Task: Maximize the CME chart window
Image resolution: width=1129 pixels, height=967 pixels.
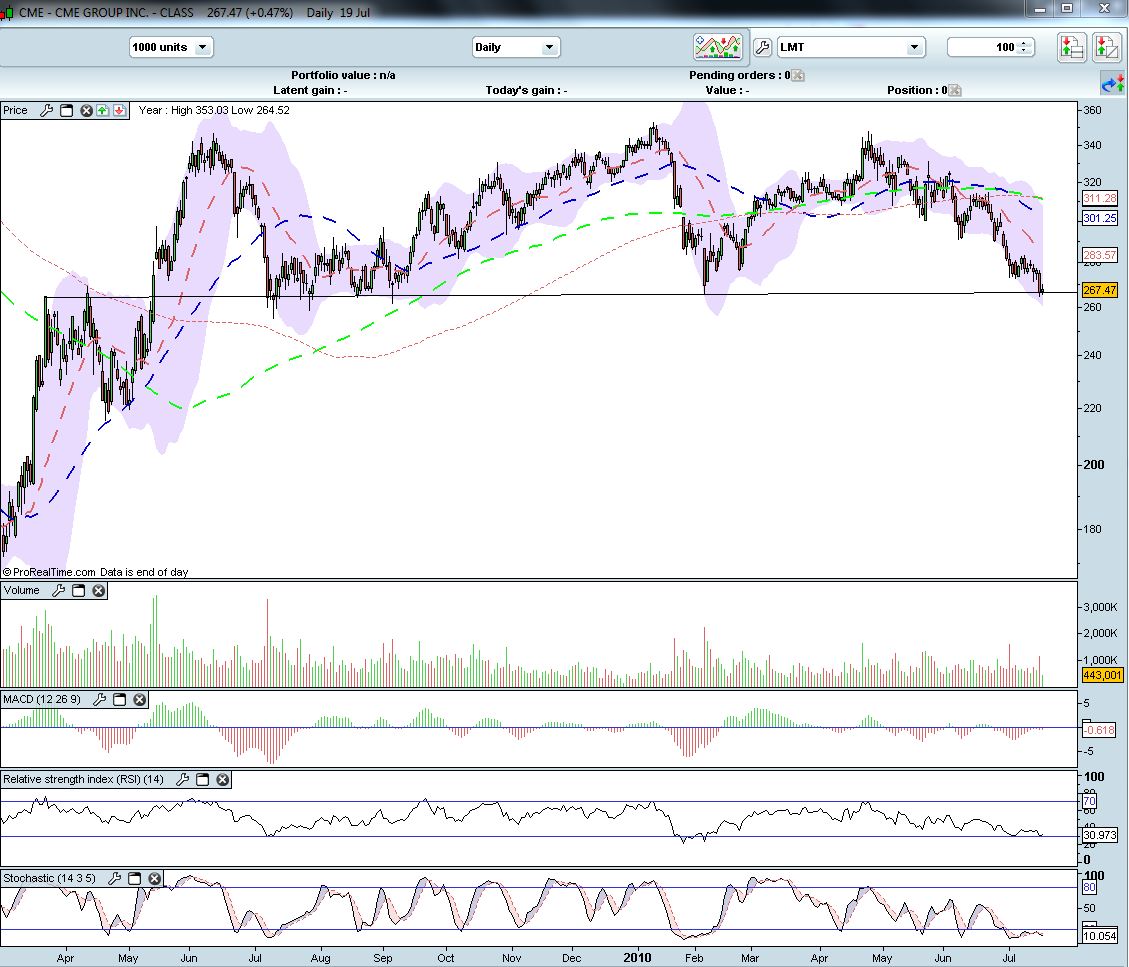Action: point(1067,9)
